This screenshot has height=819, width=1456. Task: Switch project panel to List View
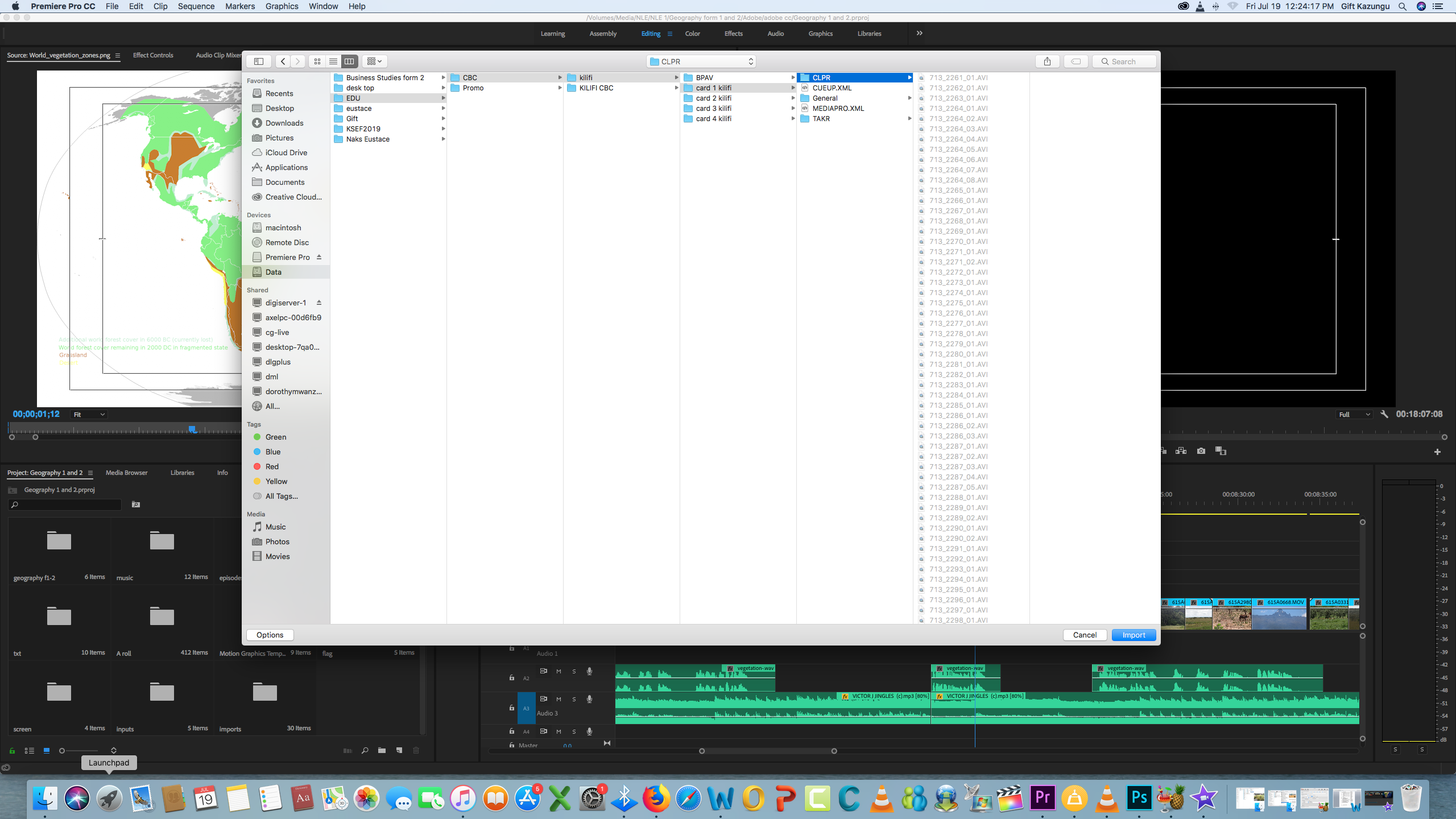click(x=30, y=751)
